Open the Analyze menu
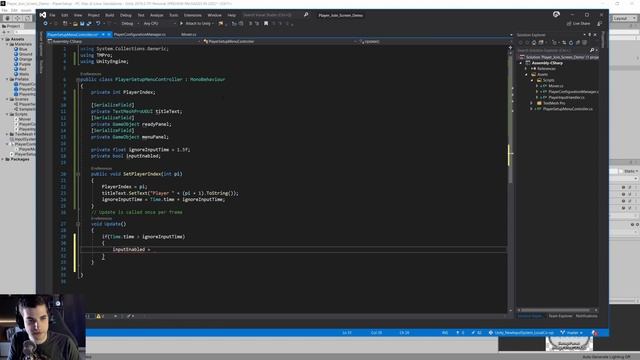This screenshot has width=640, height=360. (x=157, y=15)
